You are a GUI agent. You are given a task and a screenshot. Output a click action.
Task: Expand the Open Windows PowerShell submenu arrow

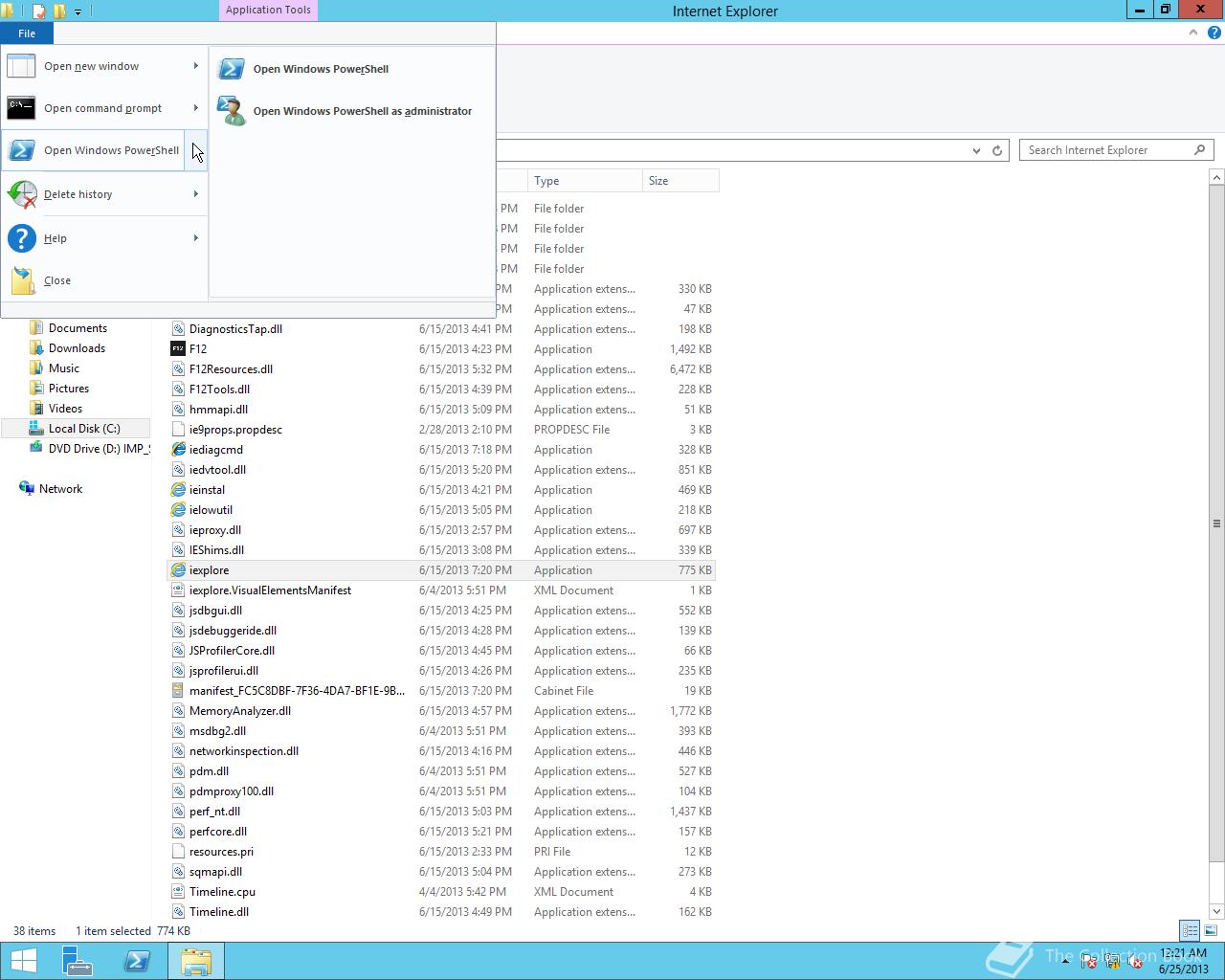[x=195, y=150]
